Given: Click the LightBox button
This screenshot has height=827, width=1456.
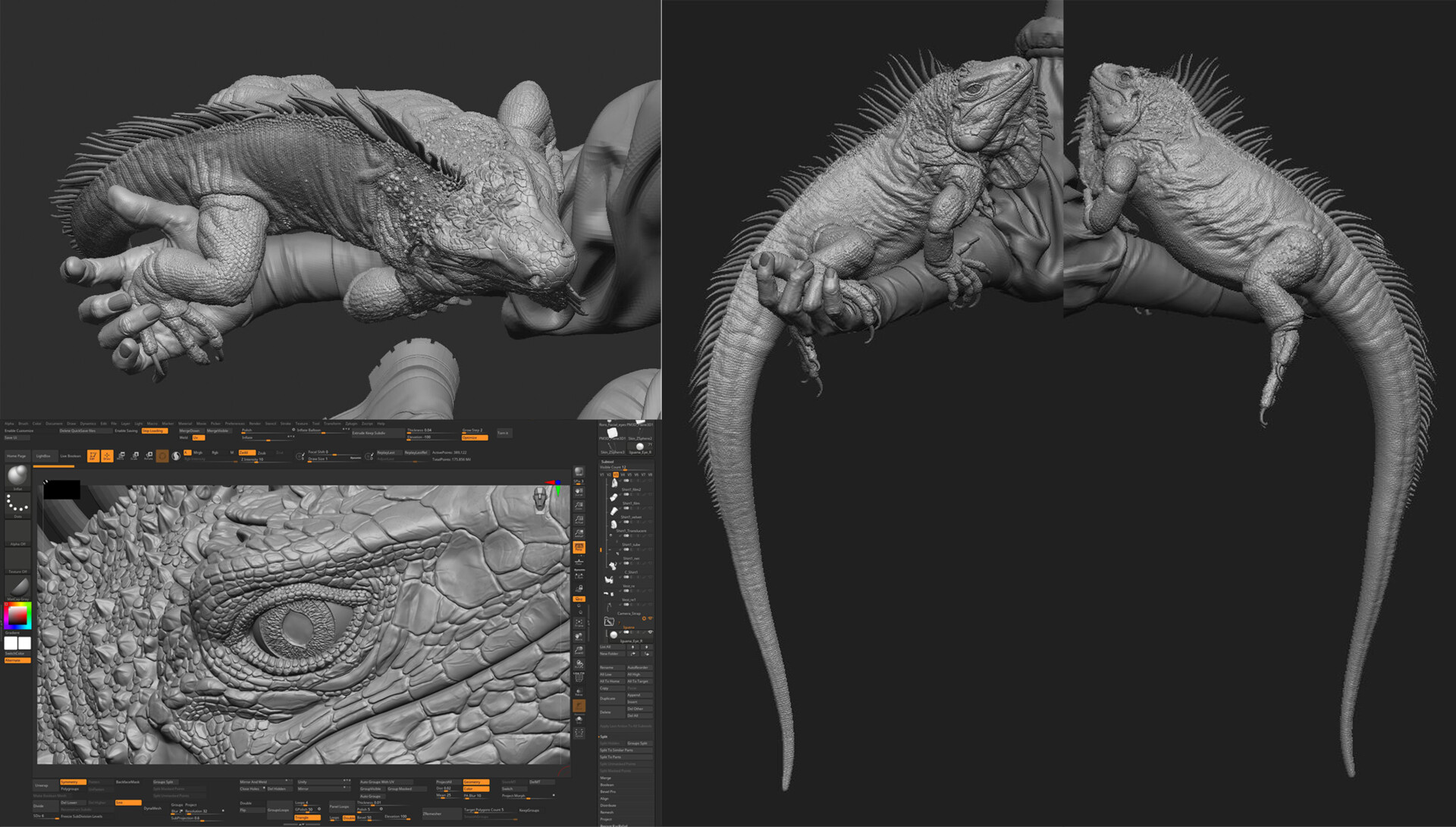Looking at the screenshot, I should coord(43,456).
